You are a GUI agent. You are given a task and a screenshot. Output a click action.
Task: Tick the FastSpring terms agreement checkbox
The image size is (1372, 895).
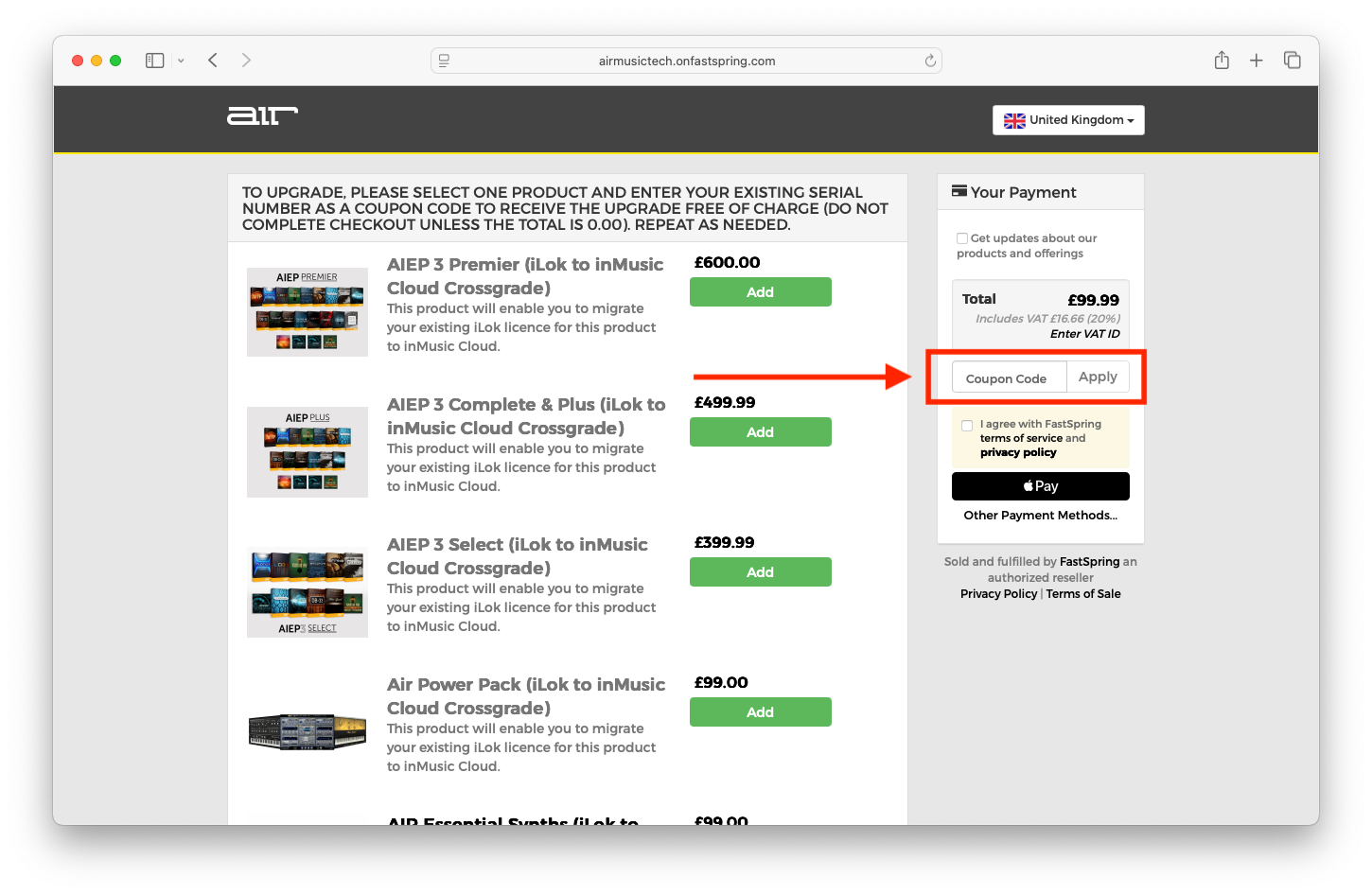click(x=967, y=426)
